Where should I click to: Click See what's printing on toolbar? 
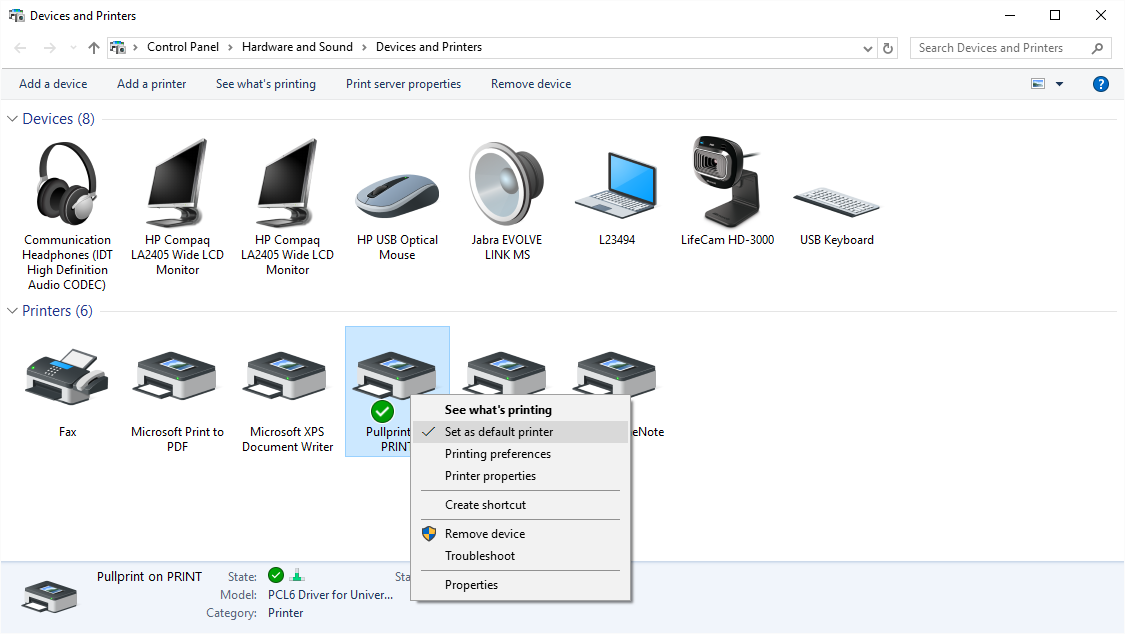(265, 84)
